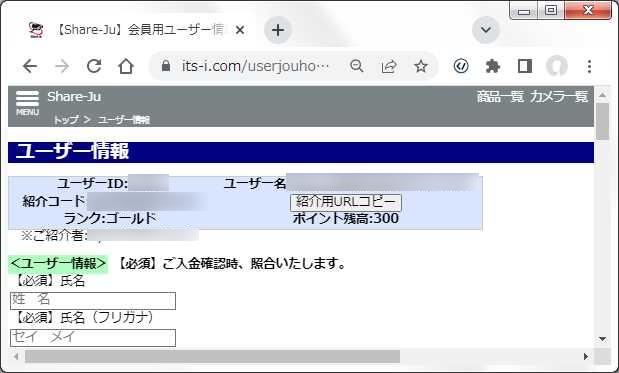Click the ランク:ゴールド text
The width and height of the screenshot is (619, 373).
pyautogui.click(x=110, y=218)
